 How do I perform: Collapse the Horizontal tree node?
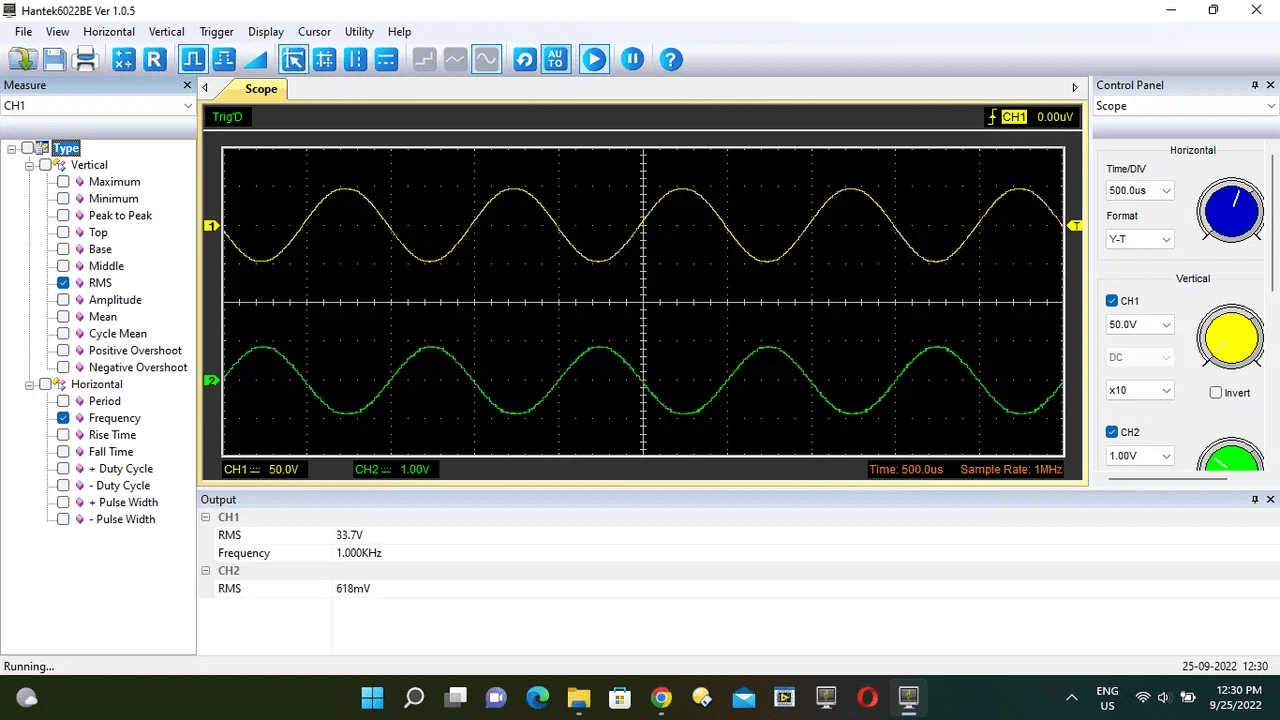tap(30, 384)
